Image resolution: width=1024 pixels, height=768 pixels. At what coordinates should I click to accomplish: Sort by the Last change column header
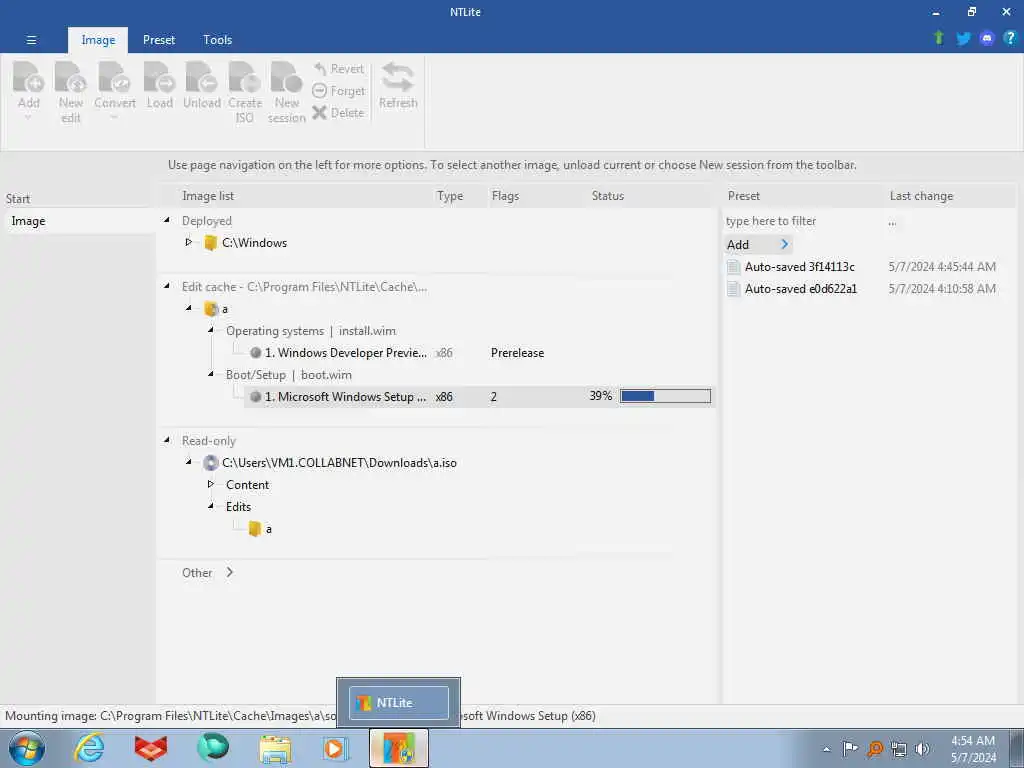pos(921,196)
